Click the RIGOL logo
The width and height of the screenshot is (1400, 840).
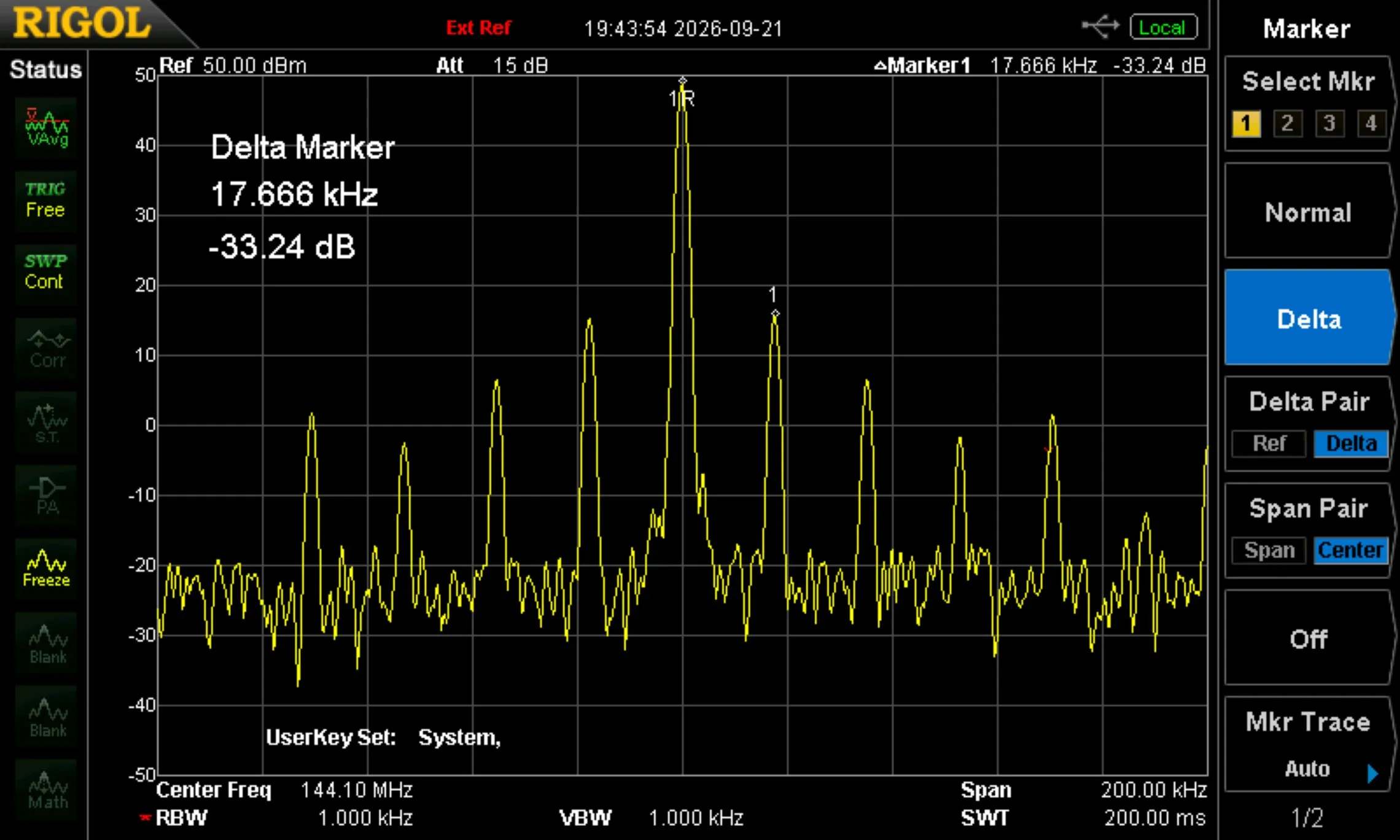(82, 23)
